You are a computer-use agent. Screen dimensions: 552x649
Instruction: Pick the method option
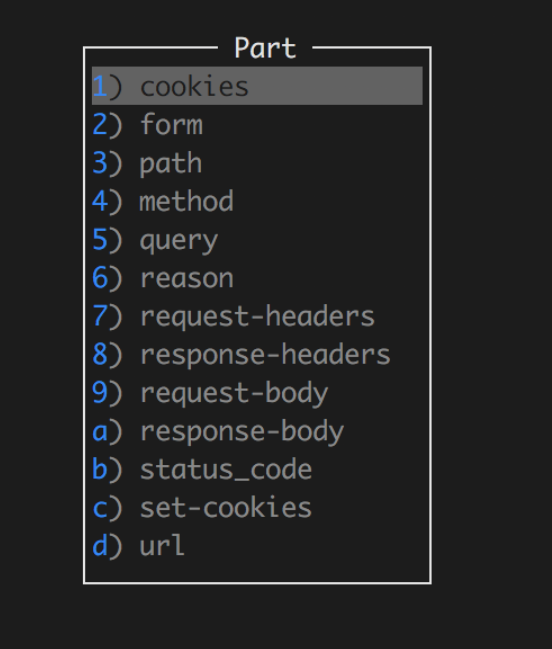(257, 201)
